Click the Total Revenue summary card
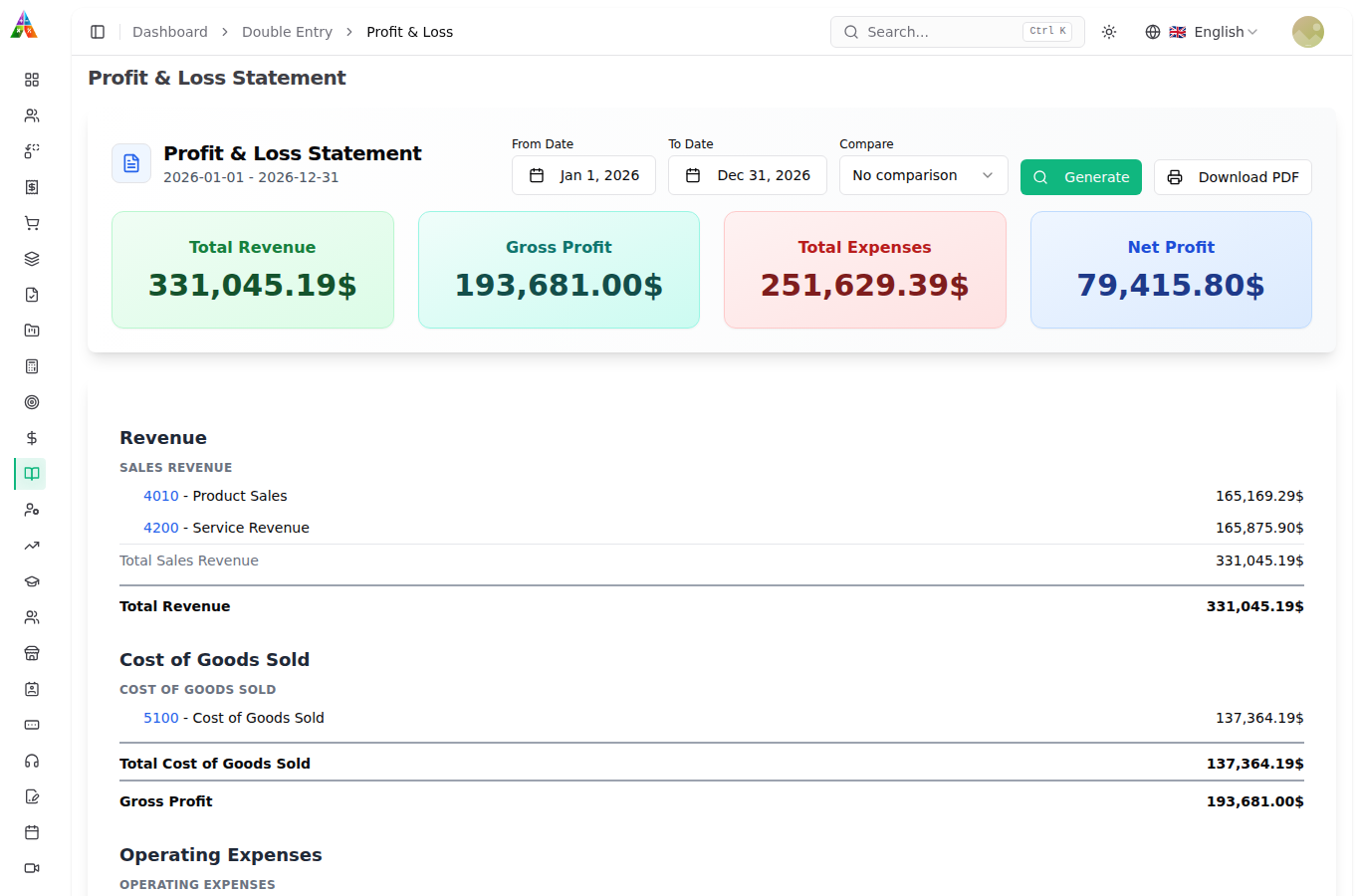The image size is (1360, 896). (253, 270)
